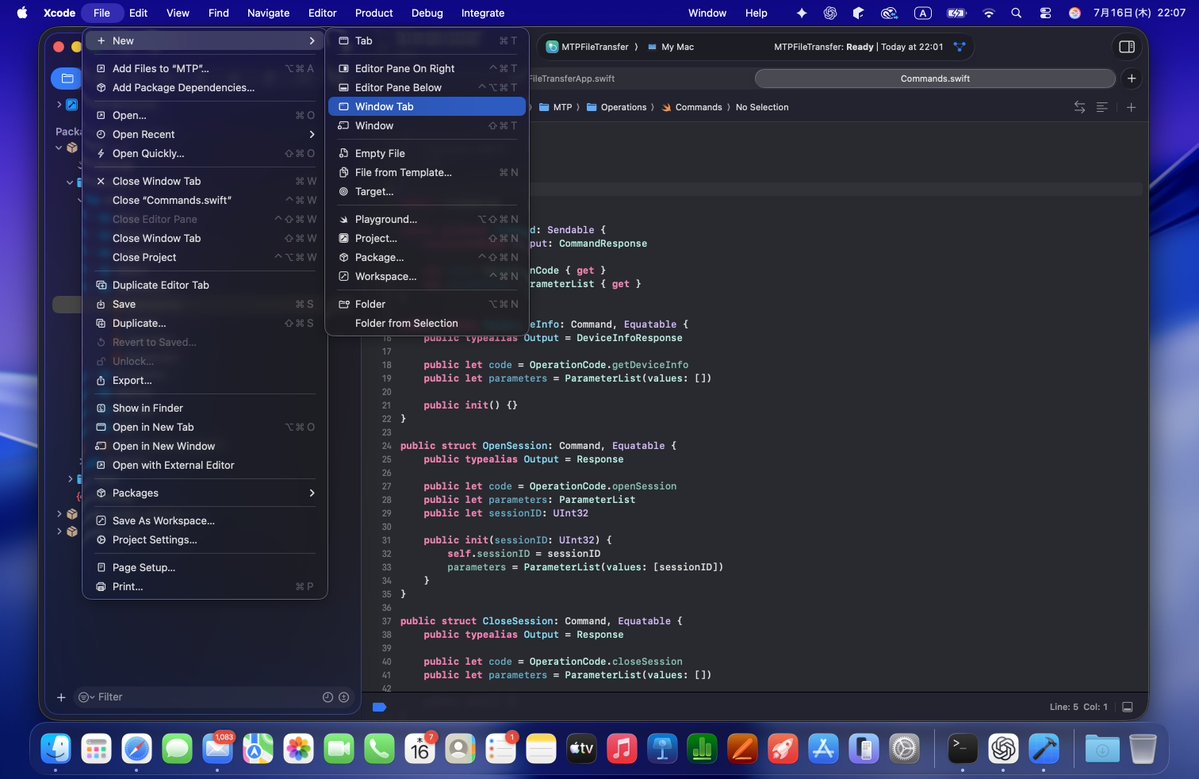Select the project navigator folder icon
Screen dimensions: 1199x779
pyautogui.click(x=67, y=78)
